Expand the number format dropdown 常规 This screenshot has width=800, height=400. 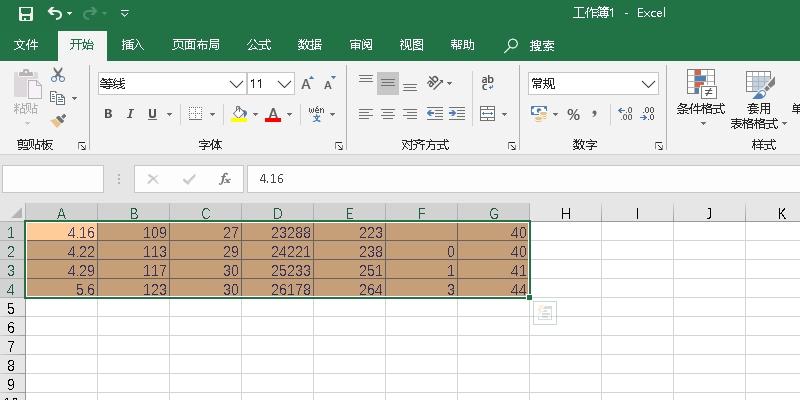pos(649,84)
